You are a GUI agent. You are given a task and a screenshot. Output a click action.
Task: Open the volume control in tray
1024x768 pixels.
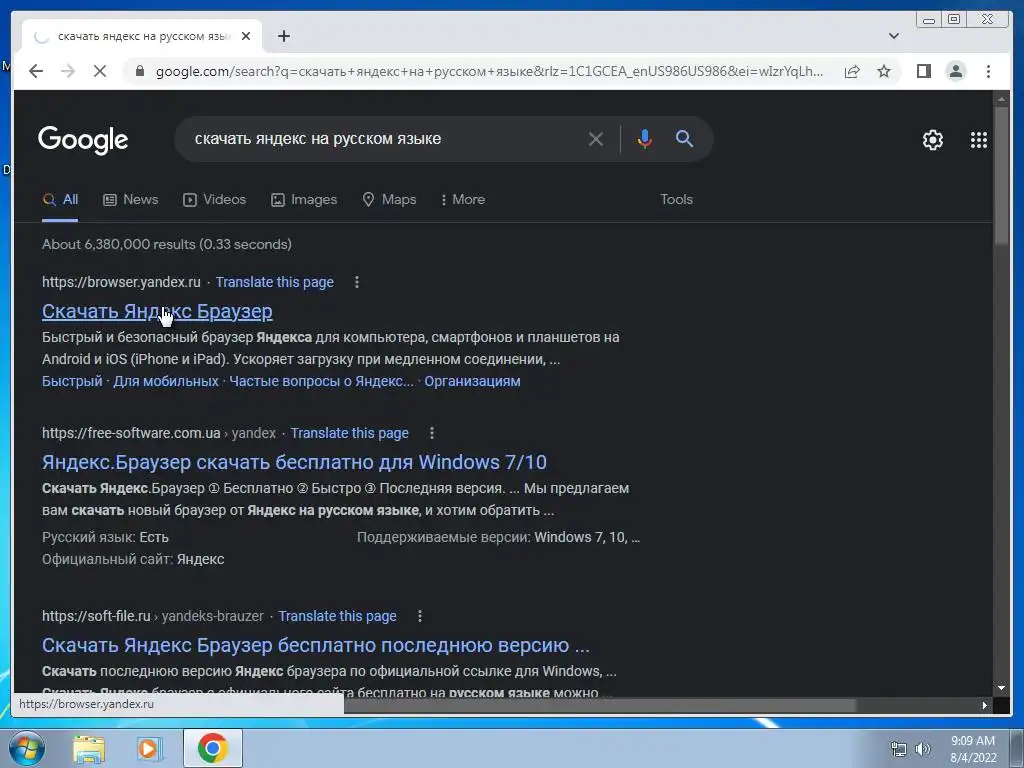(923, 749)
